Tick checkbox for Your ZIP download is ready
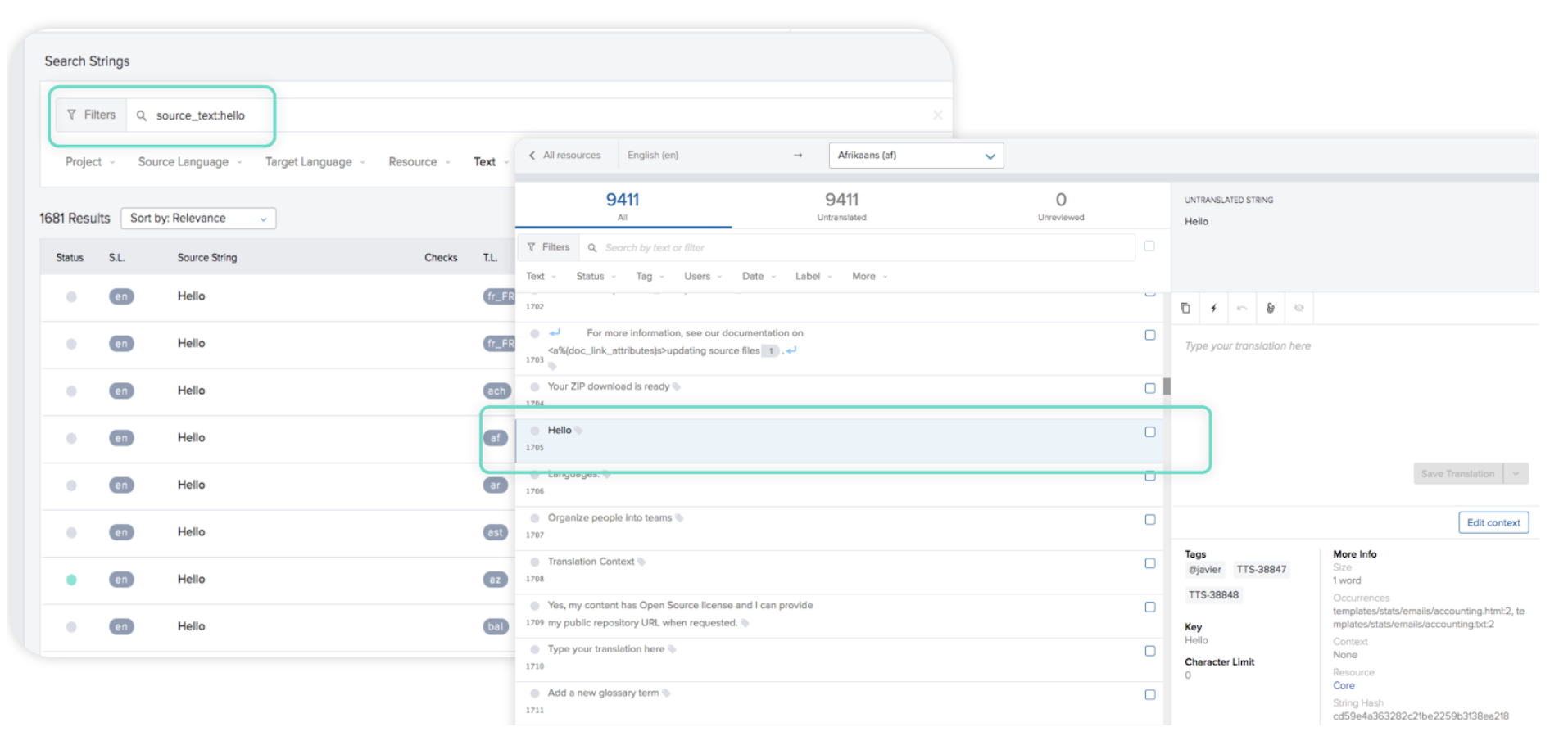 pos(1150,389)
